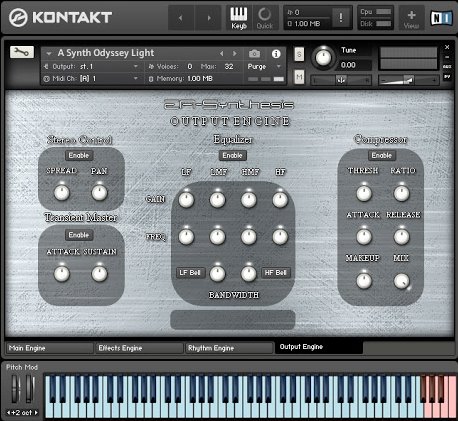
Task: Click the instrument volume slider
Action: [409, 80]
